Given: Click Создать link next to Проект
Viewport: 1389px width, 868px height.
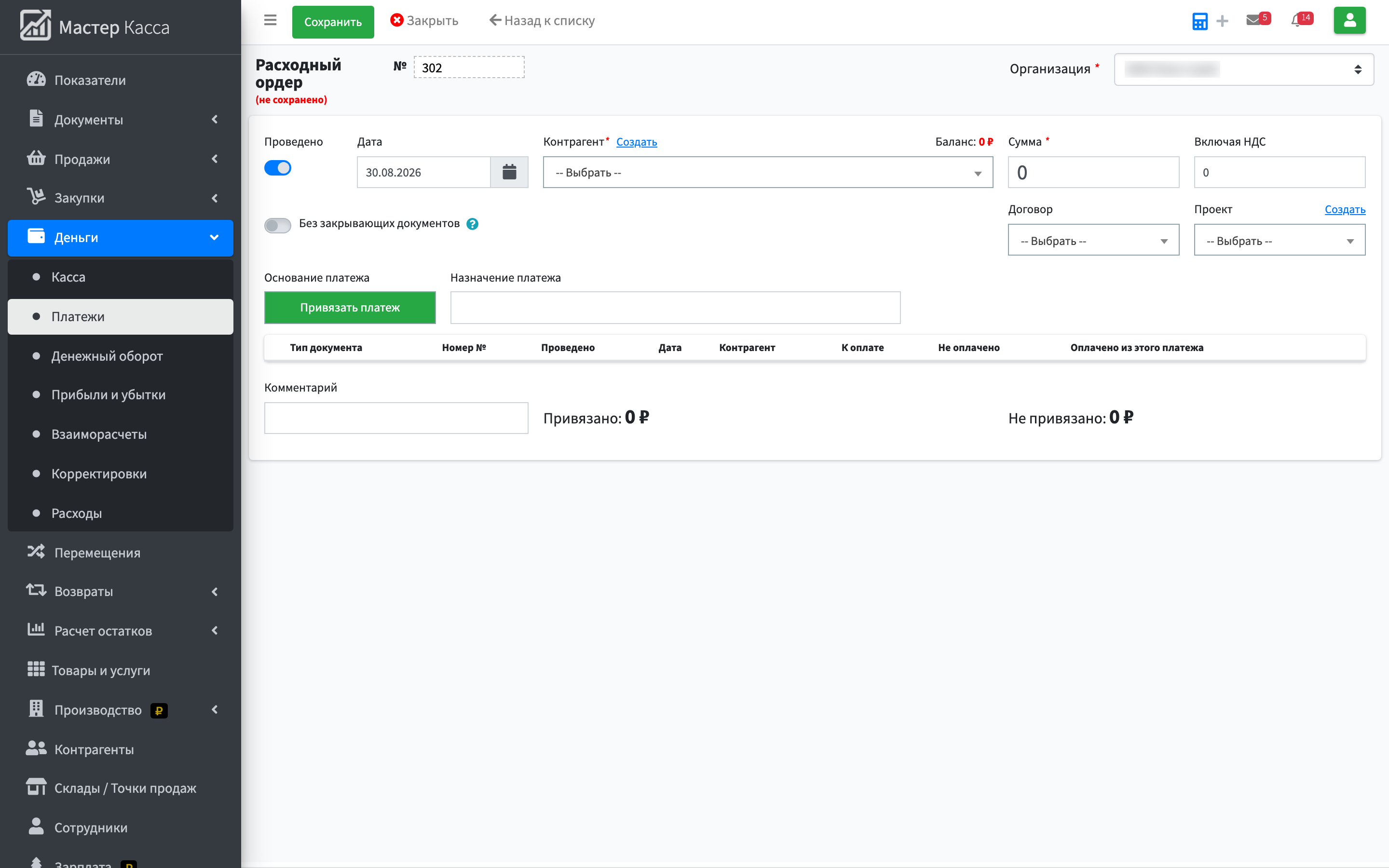Looking at the screenshot, I should pos(1345,210).
